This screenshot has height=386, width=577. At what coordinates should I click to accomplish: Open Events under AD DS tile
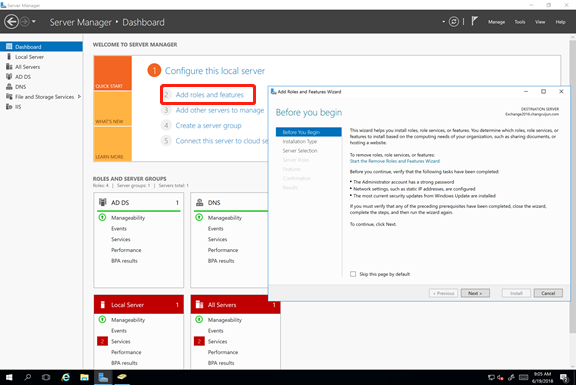click(119, 229)
